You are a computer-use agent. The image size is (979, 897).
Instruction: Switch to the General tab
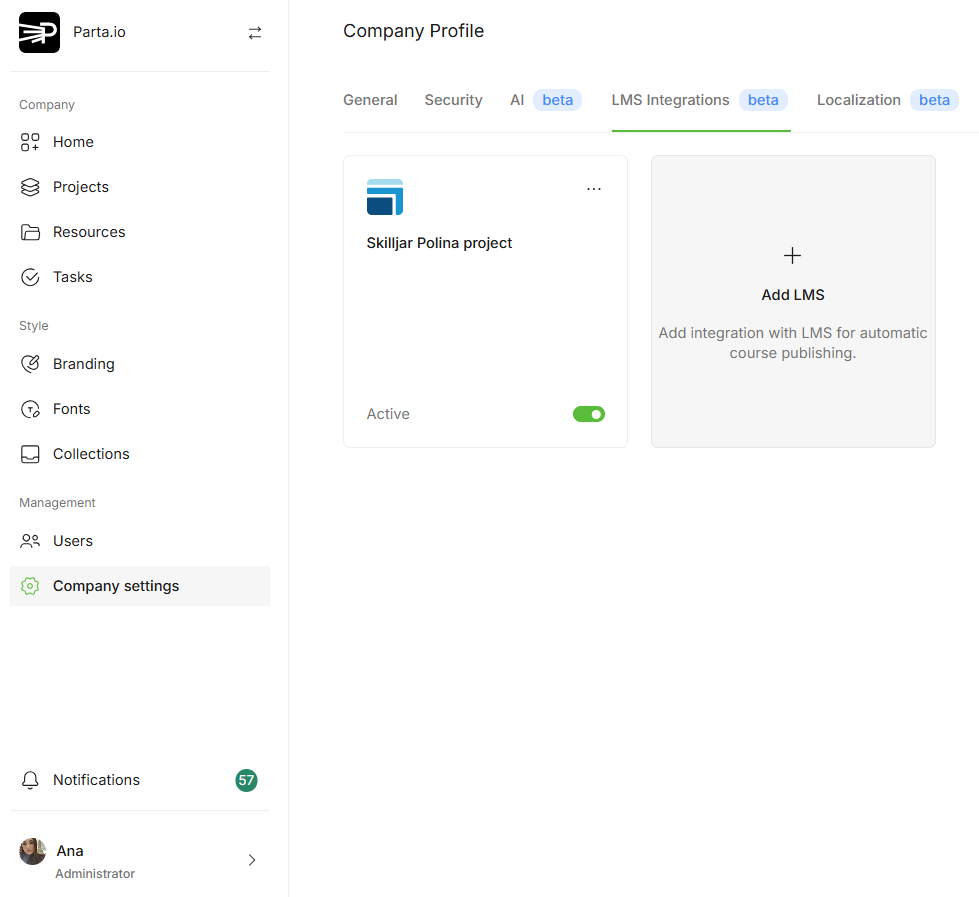pos(370,100)
